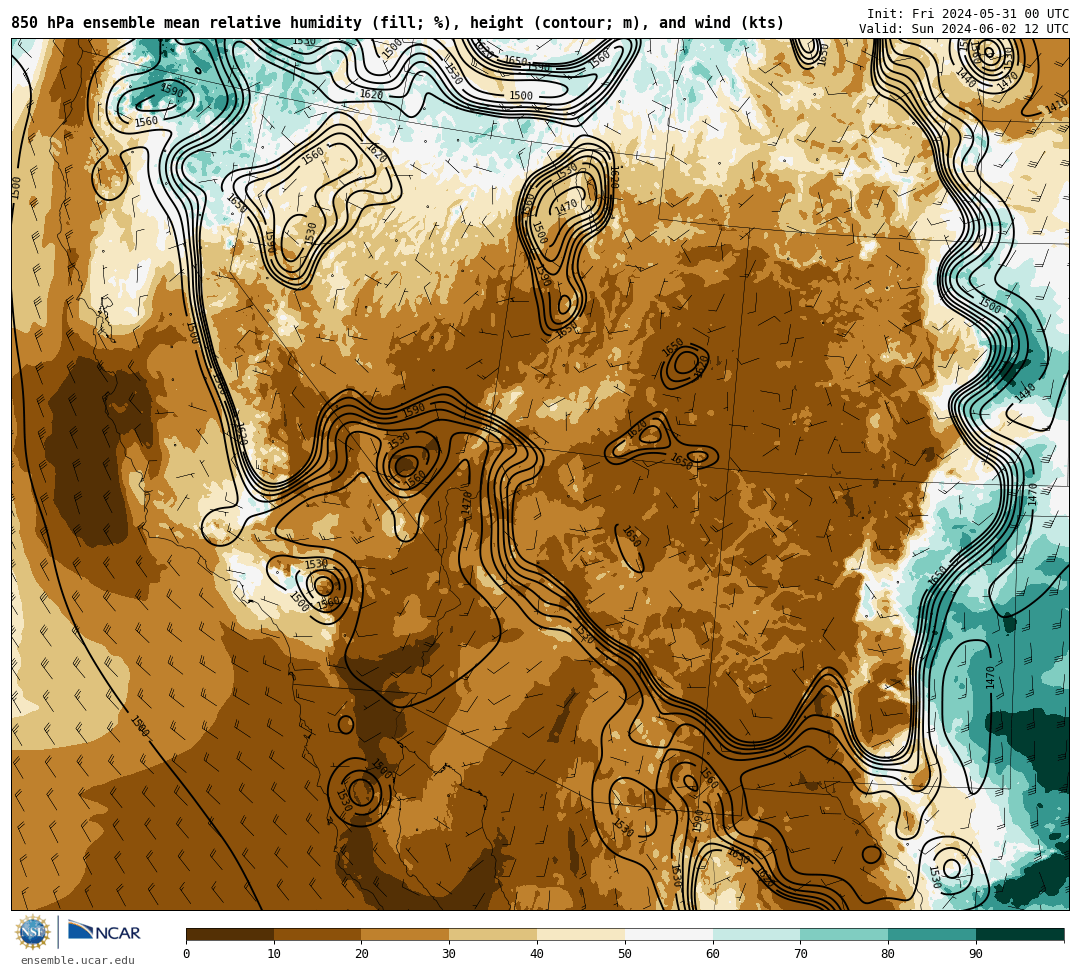The height and width of the screenshot is (973, 1080).
Task: Select the 0-10% dark brown colorbar segment
Action: point(230,934)
